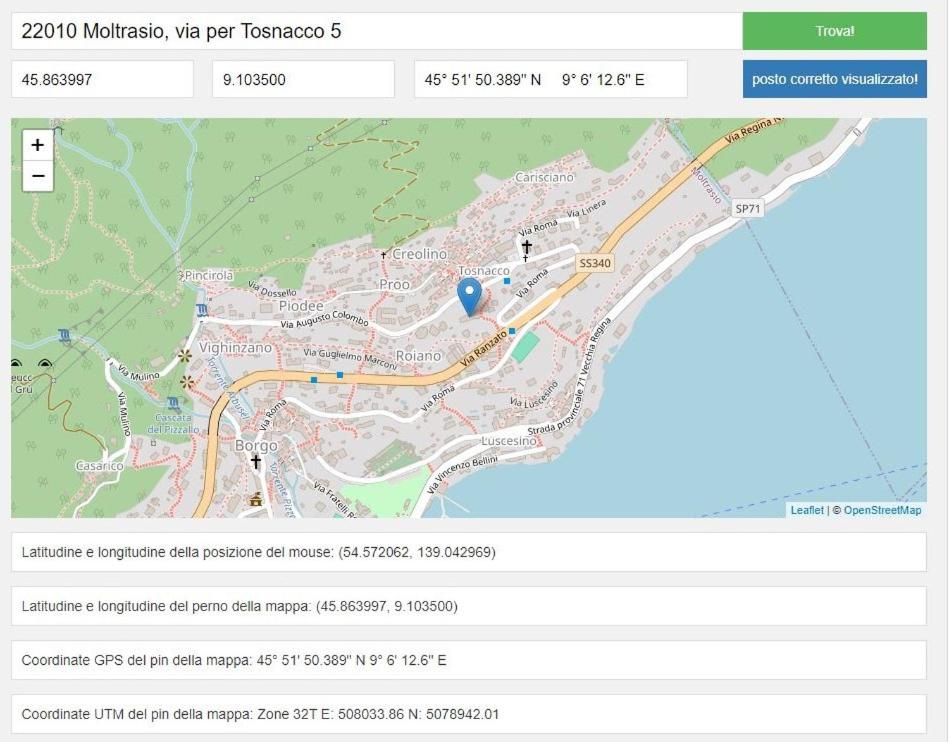
Task: Open the OpenStreetMap attribution link
Action: [x=882, y=510]
